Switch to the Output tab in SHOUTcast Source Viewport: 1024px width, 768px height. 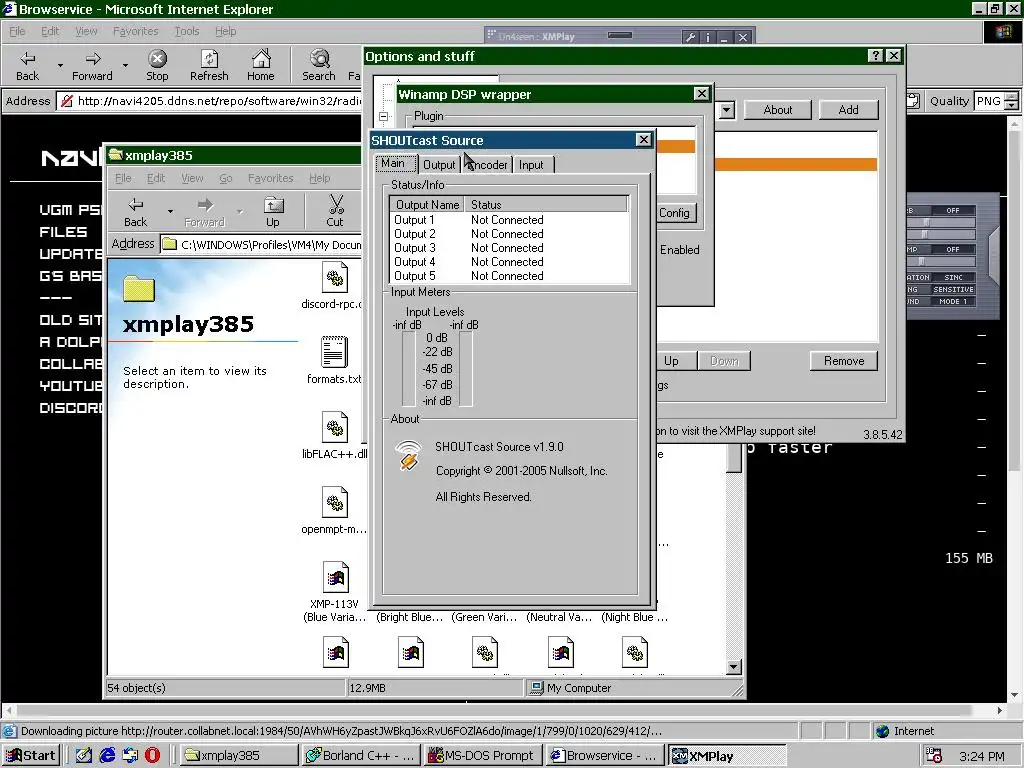(439, 165)
